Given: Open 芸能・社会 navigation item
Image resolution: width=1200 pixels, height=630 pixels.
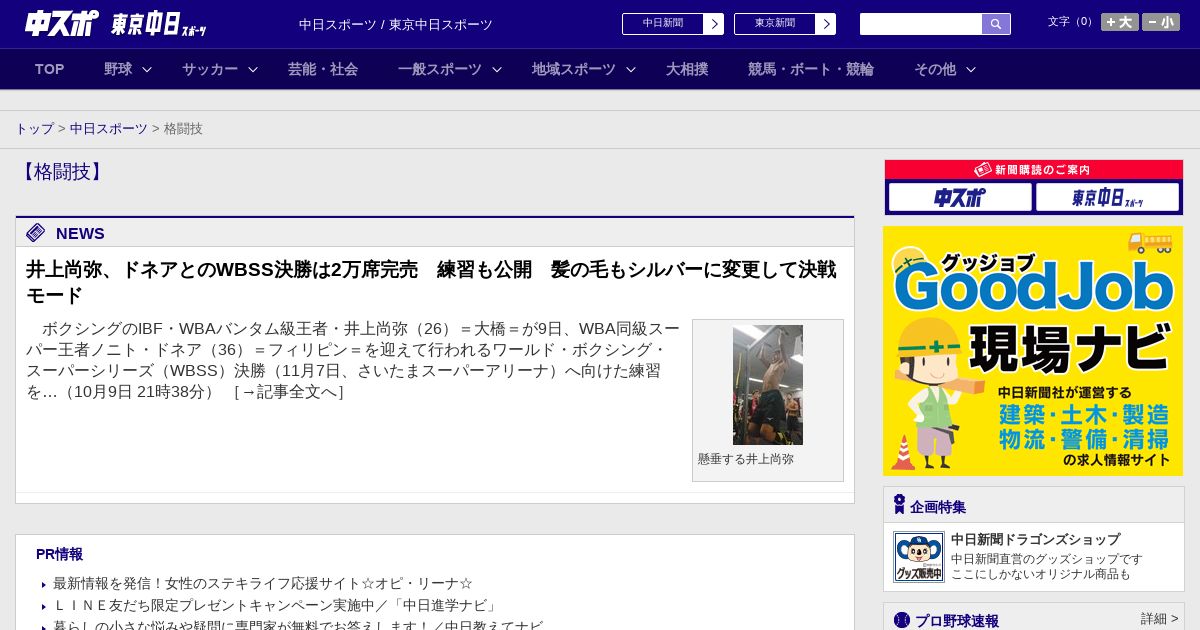Looking at the screenshot, I should (x=323, y=69).
